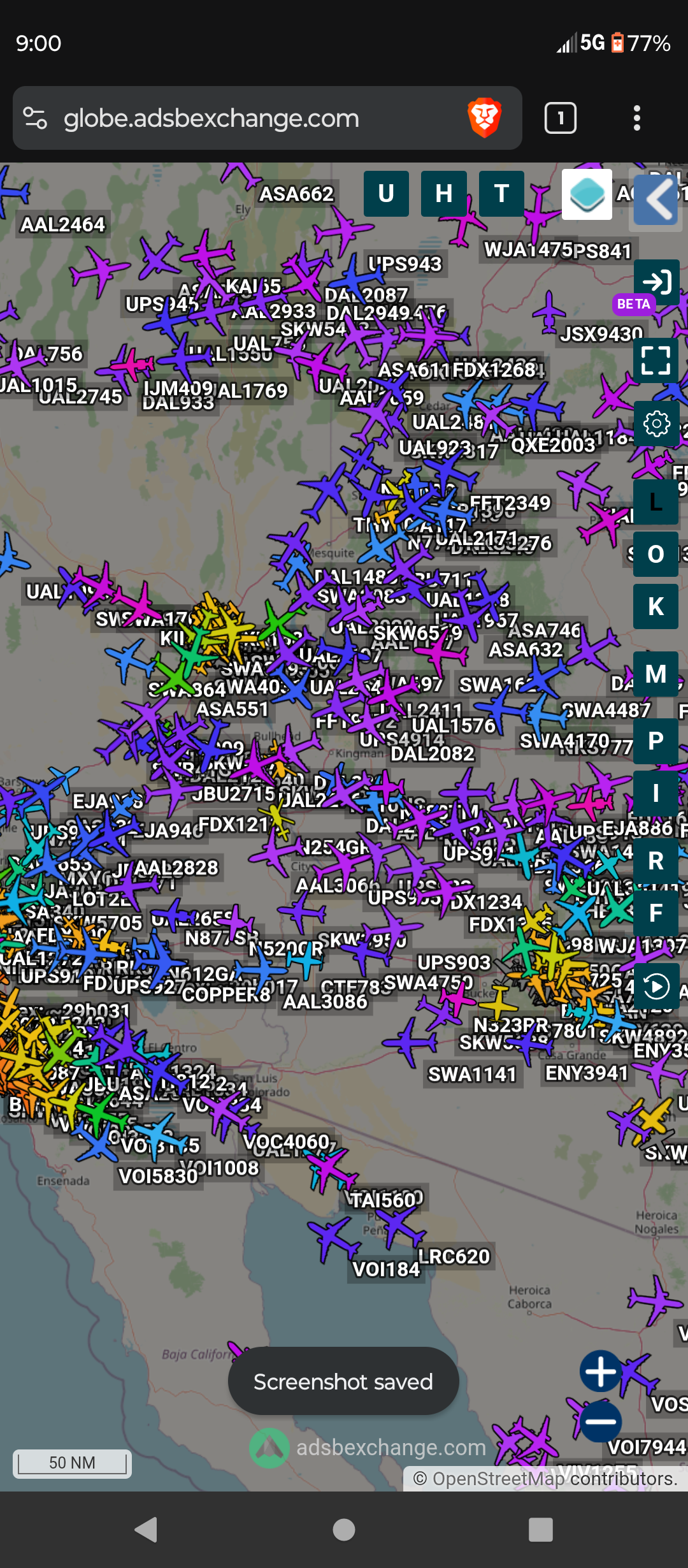
Task: Toggle fullscreen map view
Action: click(656, 360)
